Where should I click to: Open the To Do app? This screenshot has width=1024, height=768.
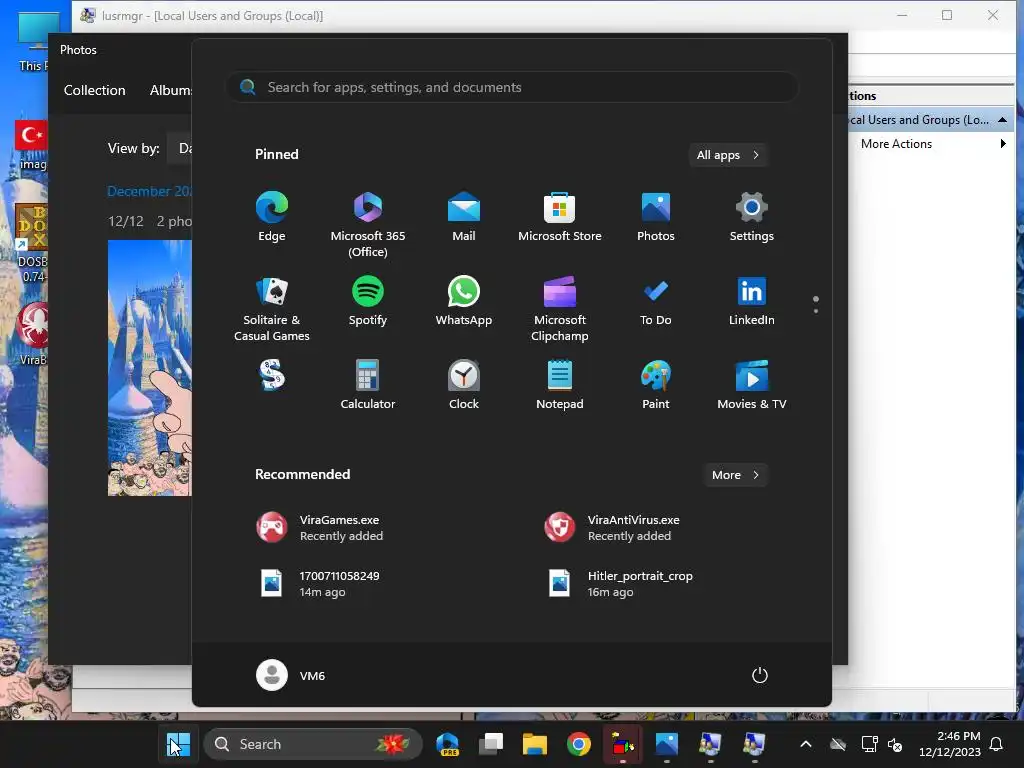point(656,300)
